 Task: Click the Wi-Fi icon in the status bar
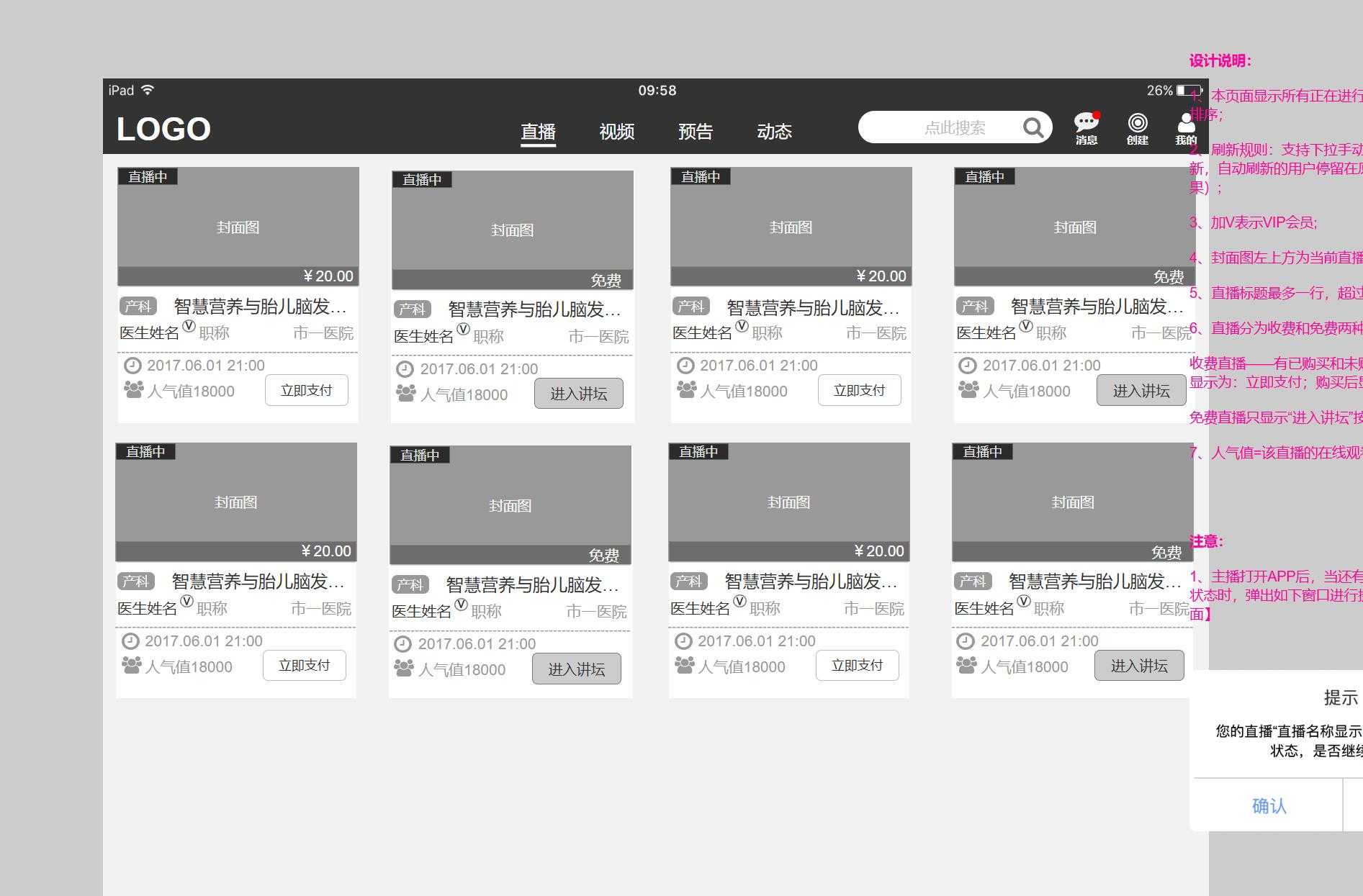[149, 90]
